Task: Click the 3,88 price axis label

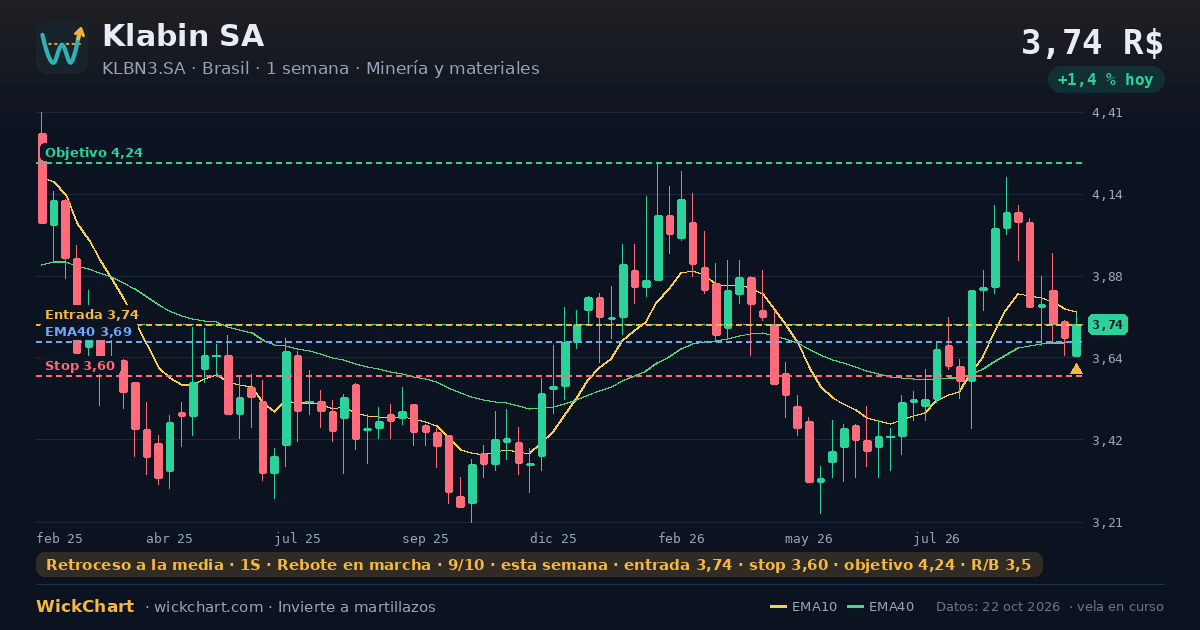Action: [1108, 277]
